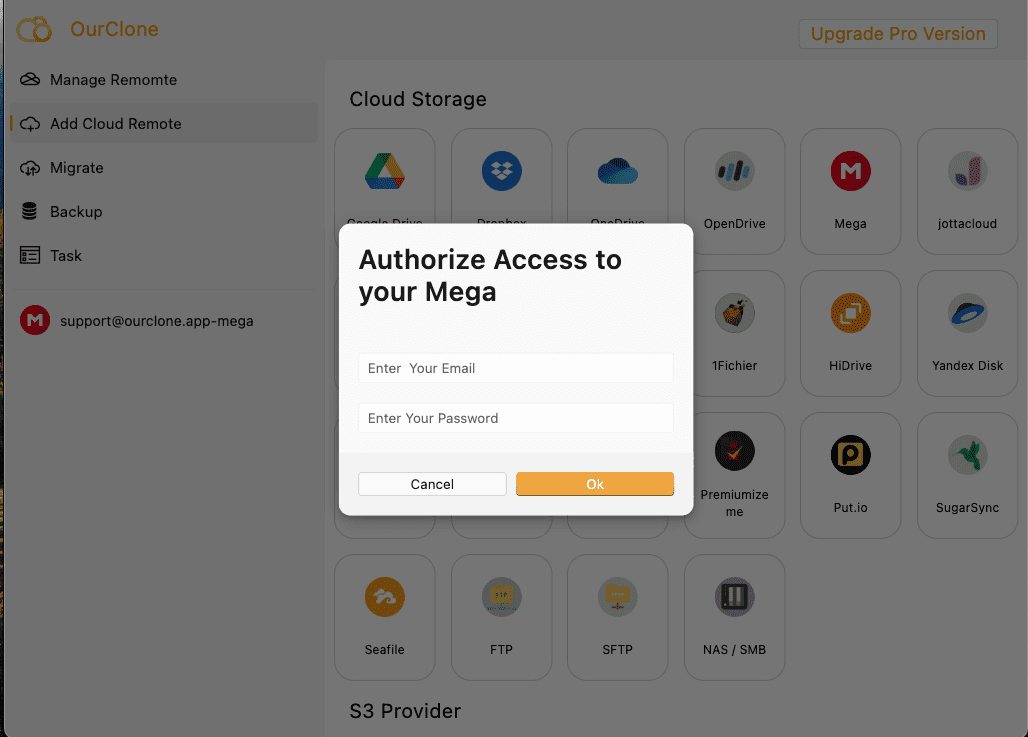The height and width of the screenshot is (737, 1028).
Task: Confirm with the orange Ok button
Action: tap(595, 484)
